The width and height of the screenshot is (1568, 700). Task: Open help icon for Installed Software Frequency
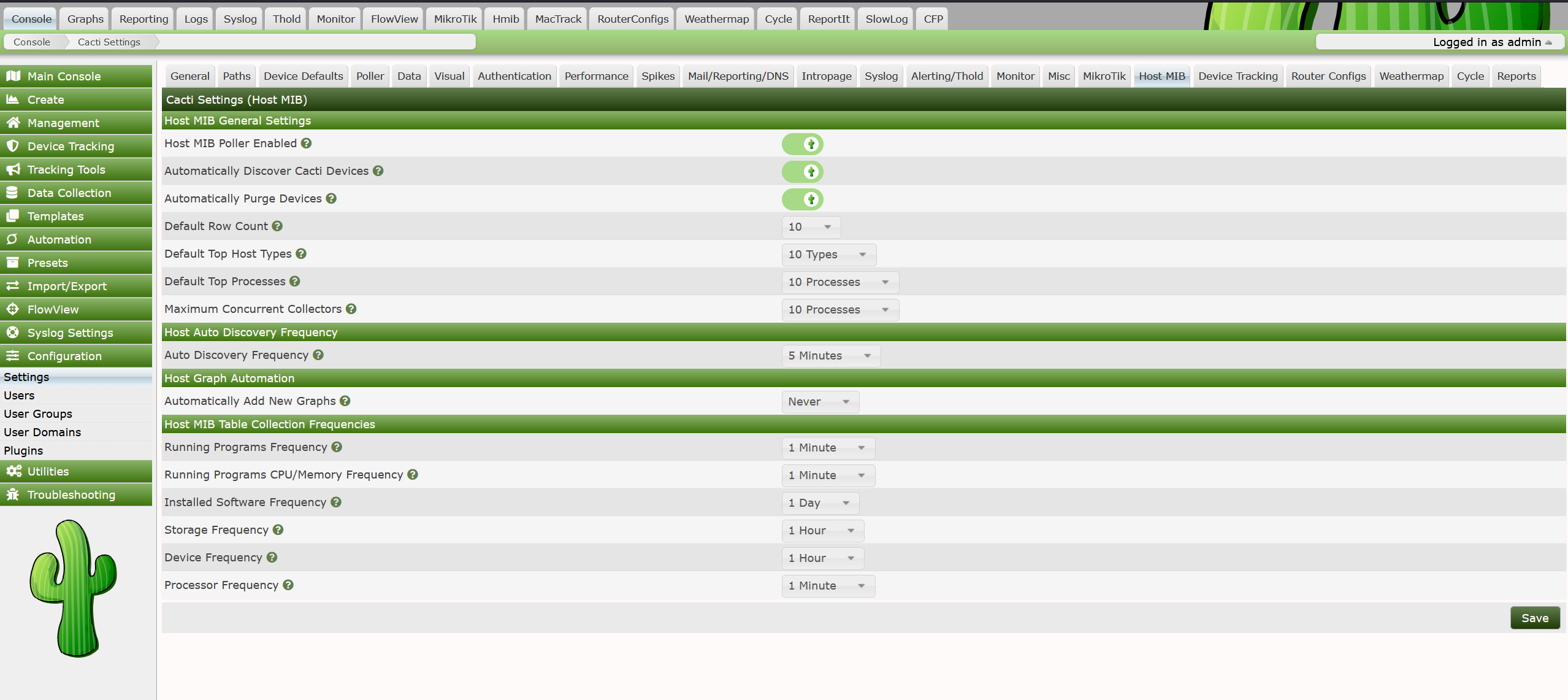click(x=336, y=502)
